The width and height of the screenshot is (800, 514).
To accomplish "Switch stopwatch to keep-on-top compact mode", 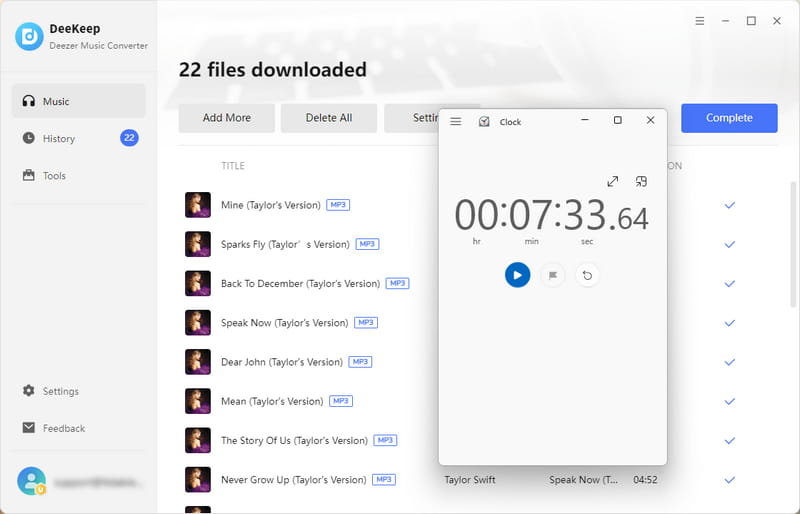I will [641, 181].
